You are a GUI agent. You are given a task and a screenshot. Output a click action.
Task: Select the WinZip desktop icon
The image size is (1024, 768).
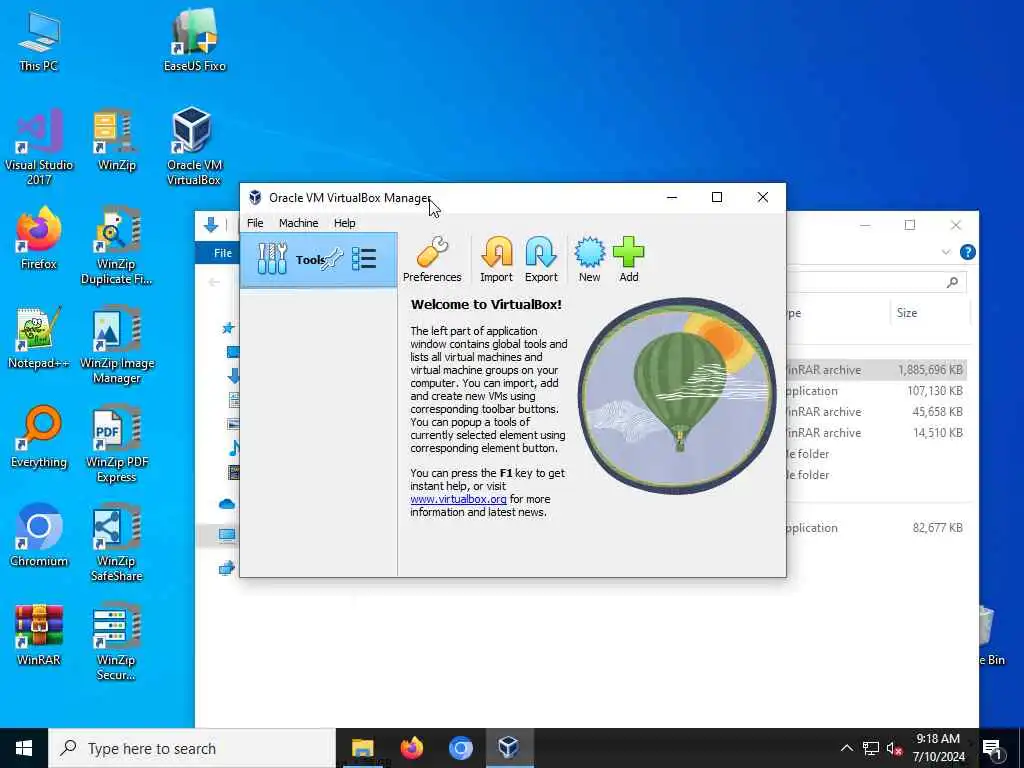click(116, 140)
